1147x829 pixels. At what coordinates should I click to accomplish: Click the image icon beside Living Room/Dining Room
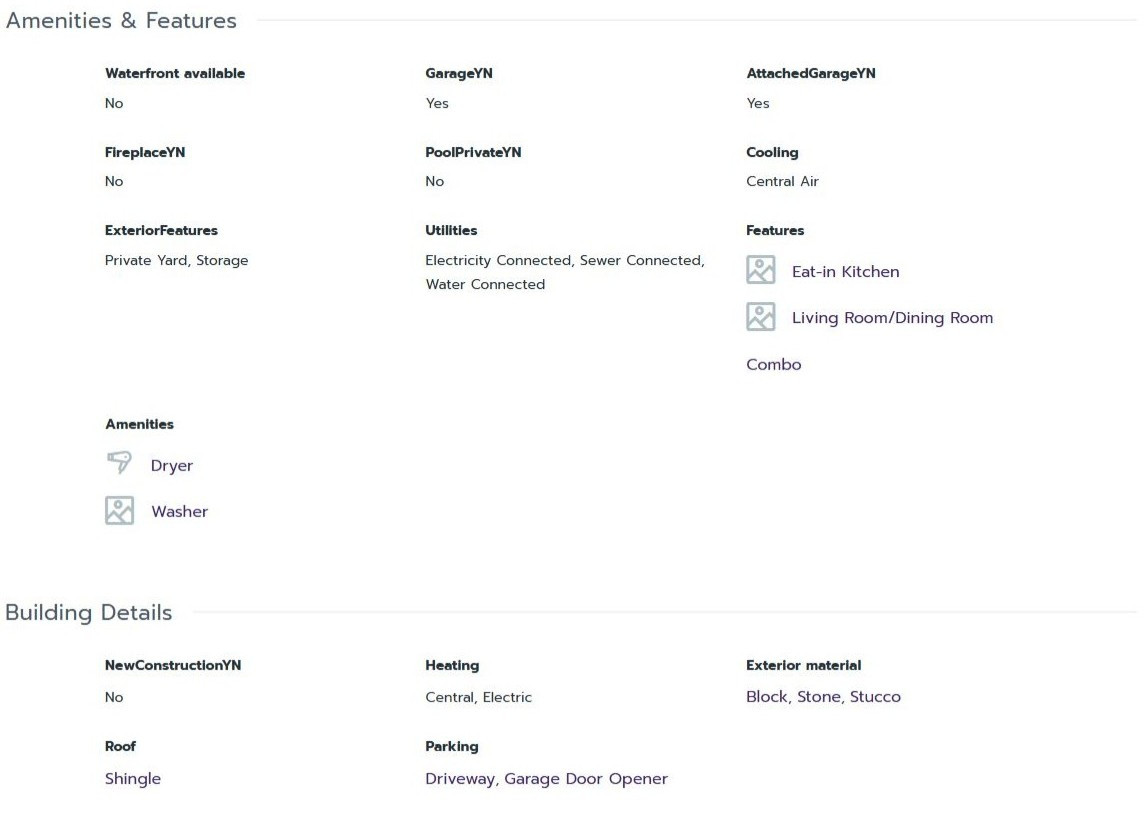[760, 317]
